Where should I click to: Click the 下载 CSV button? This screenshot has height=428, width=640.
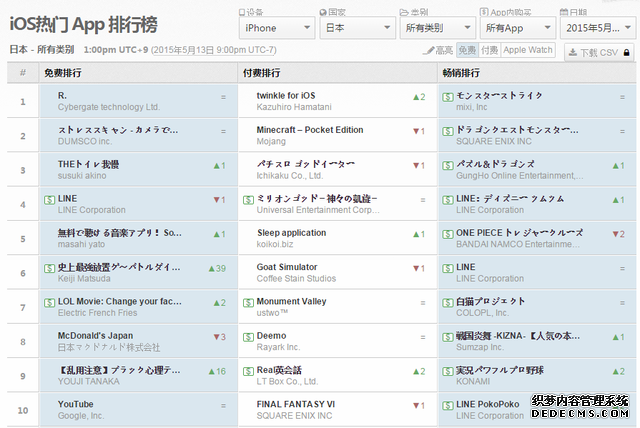click(x=600, y=53)
